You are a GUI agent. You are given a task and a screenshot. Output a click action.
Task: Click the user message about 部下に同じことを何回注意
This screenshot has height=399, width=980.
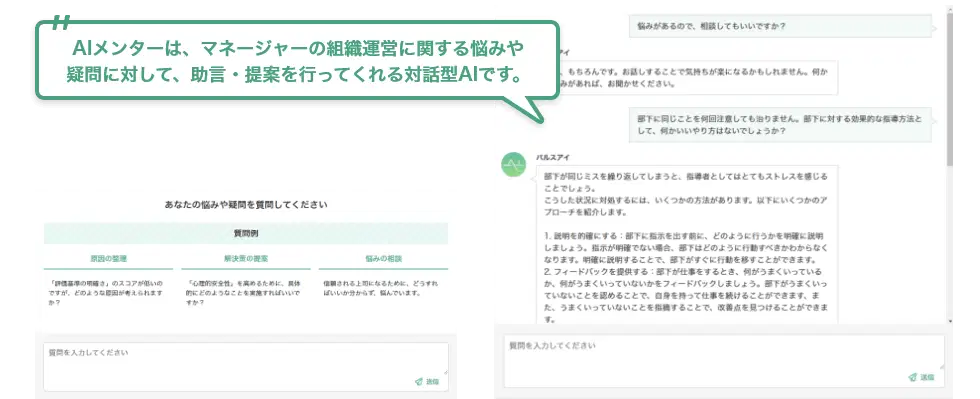pyautogui.click(x=780, y=124)
